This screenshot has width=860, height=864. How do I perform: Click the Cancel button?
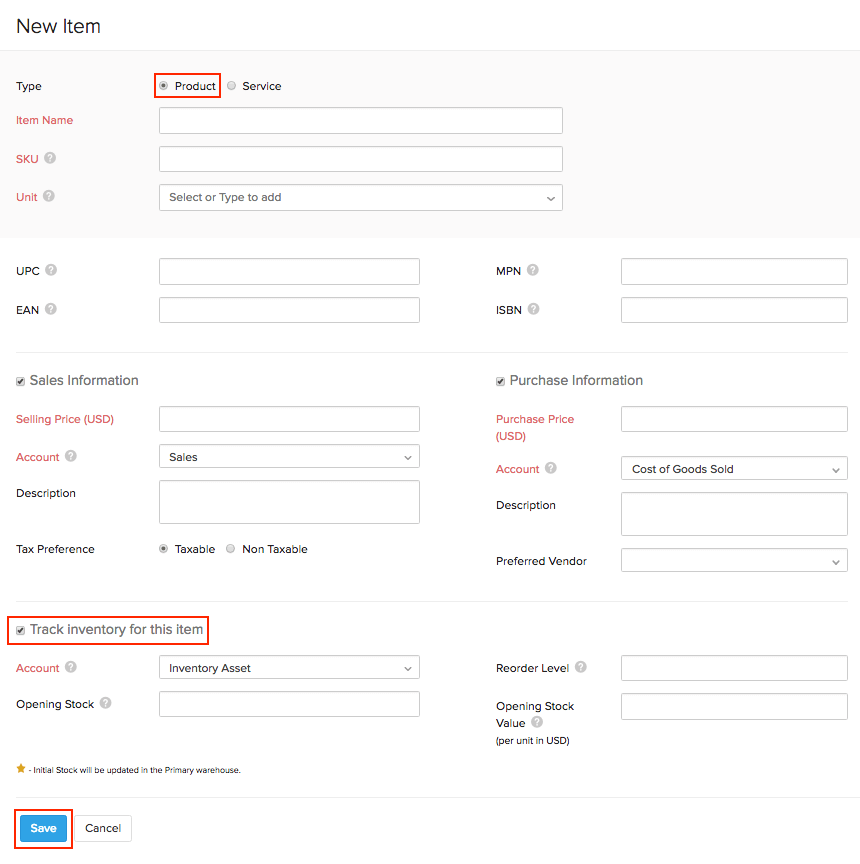103,828
